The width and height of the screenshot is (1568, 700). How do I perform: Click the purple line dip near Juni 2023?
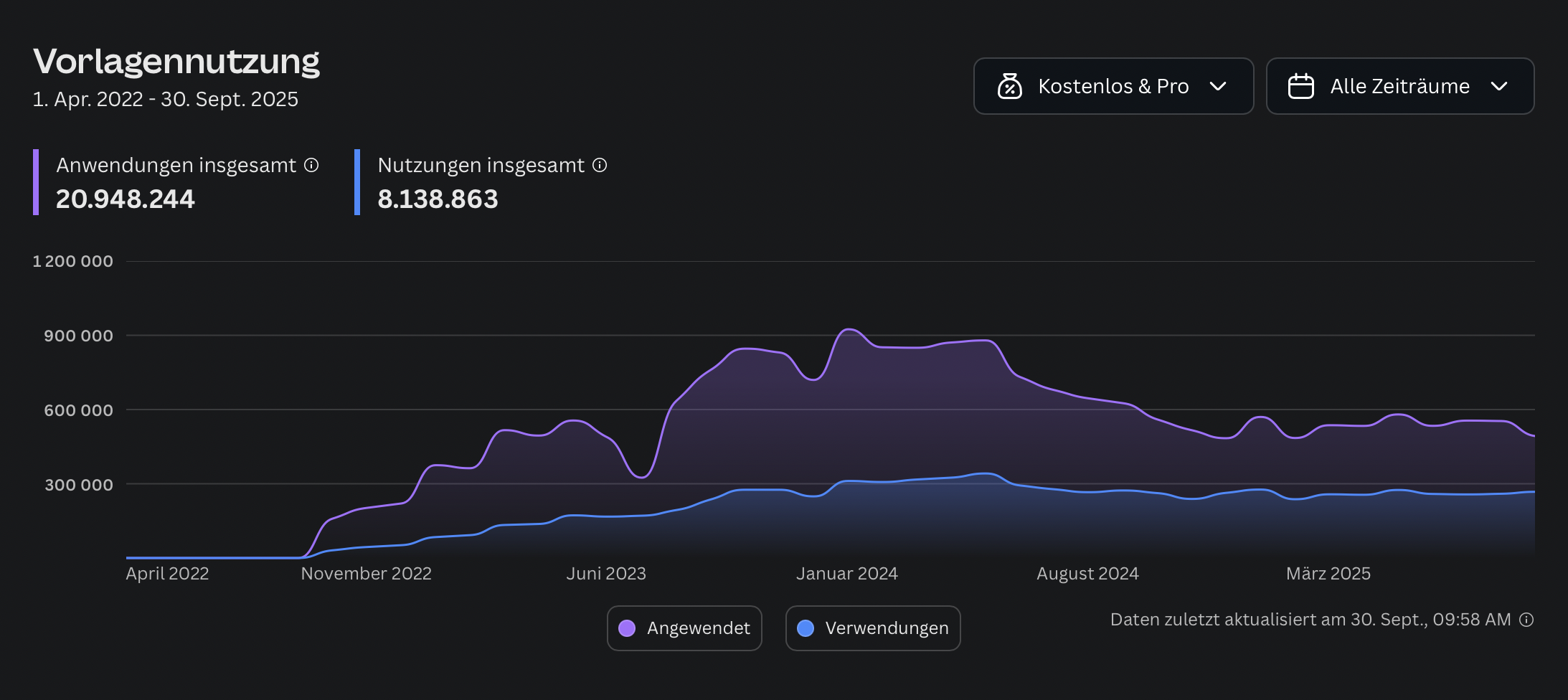641,477
